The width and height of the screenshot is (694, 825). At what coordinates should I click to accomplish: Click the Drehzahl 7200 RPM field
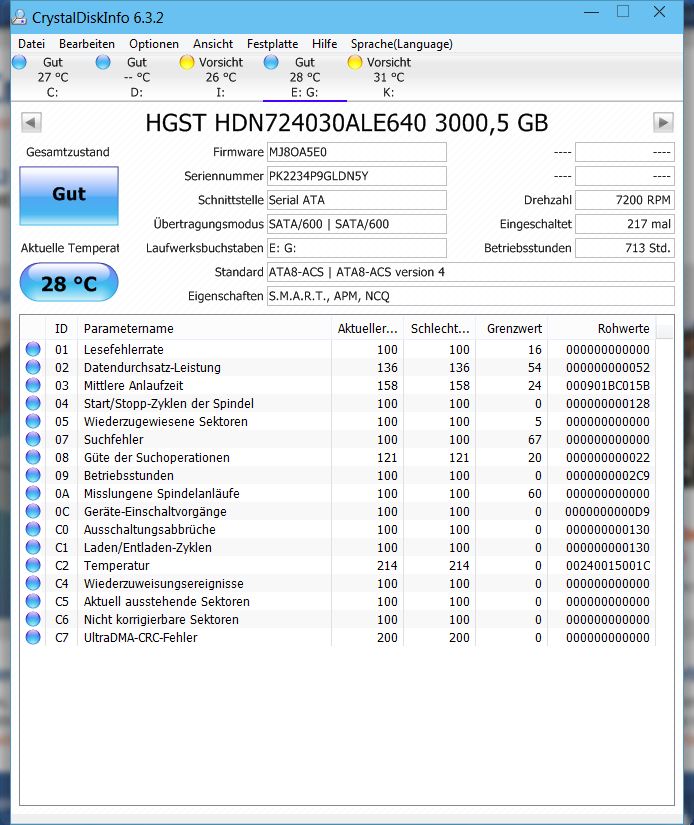pos(625,200)
